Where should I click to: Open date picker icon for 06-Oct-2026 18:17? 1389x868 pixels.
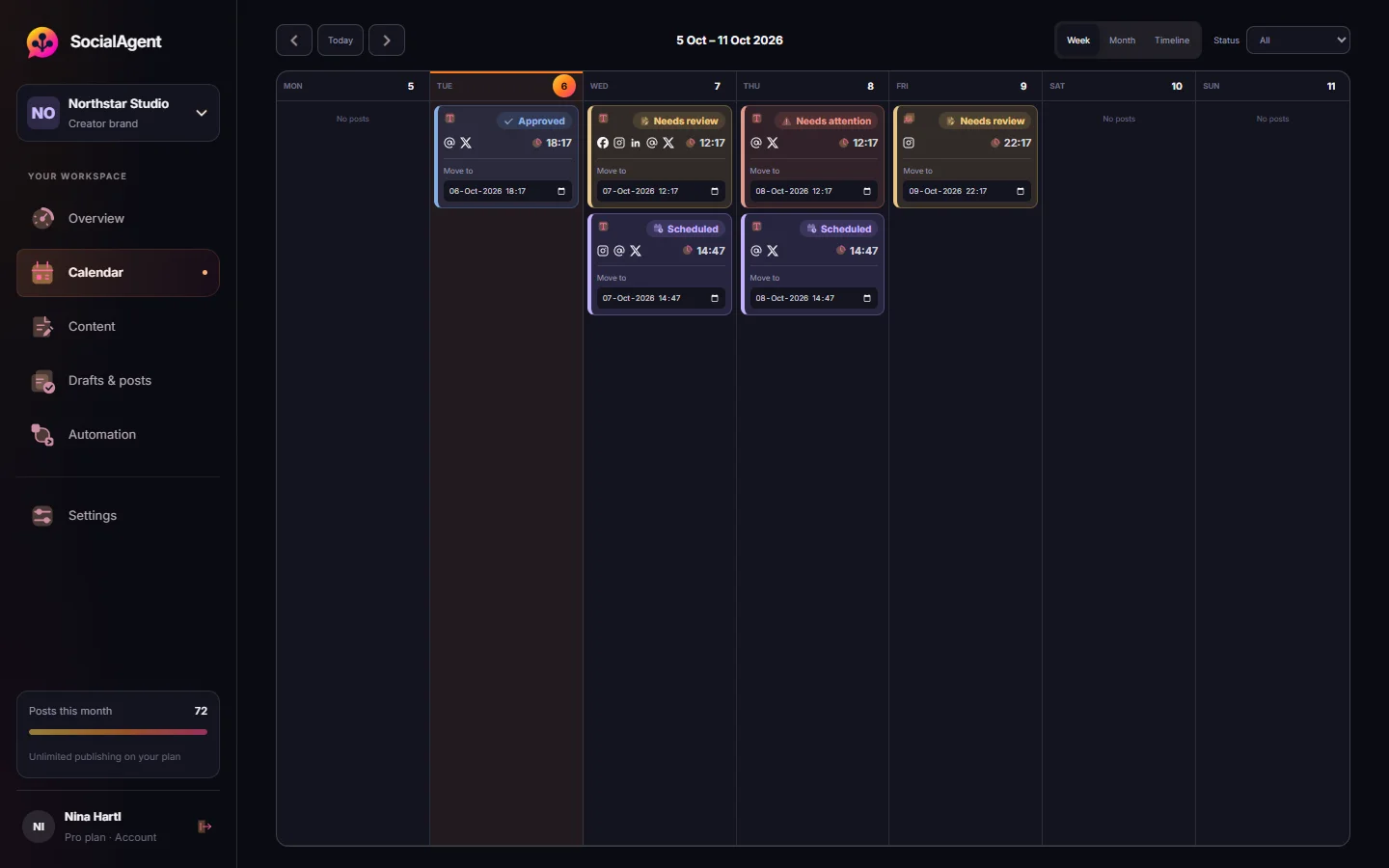(x=561, y=191)
